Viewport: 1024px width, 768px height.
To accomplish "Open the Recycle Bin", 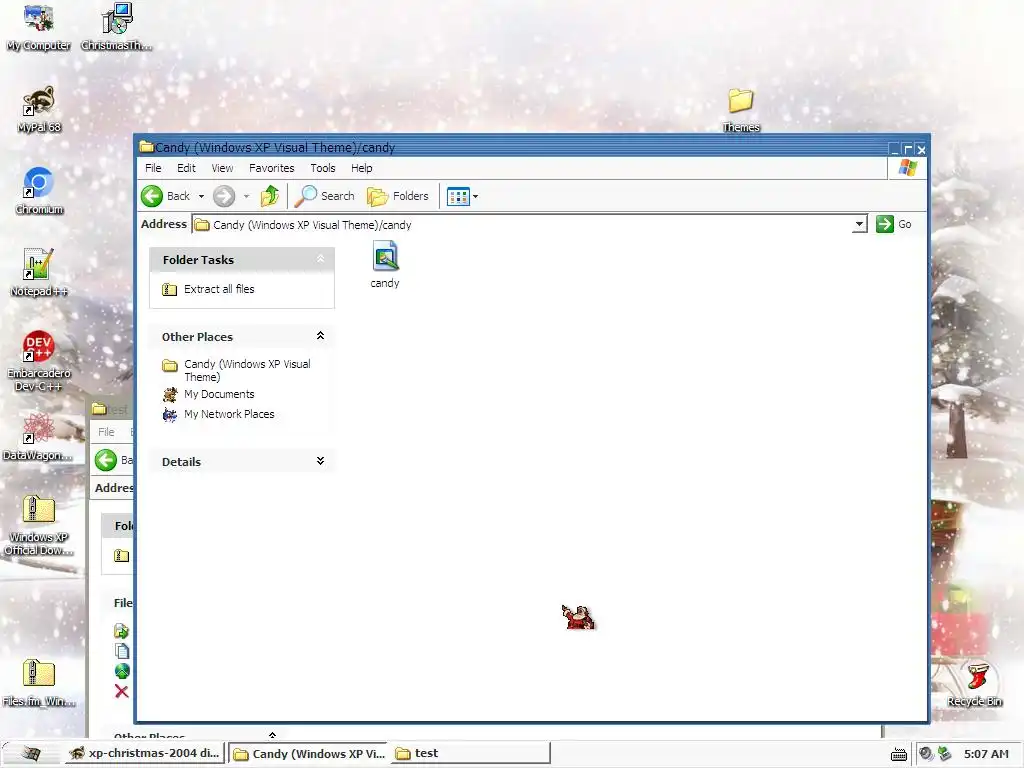I will [974, 684].
